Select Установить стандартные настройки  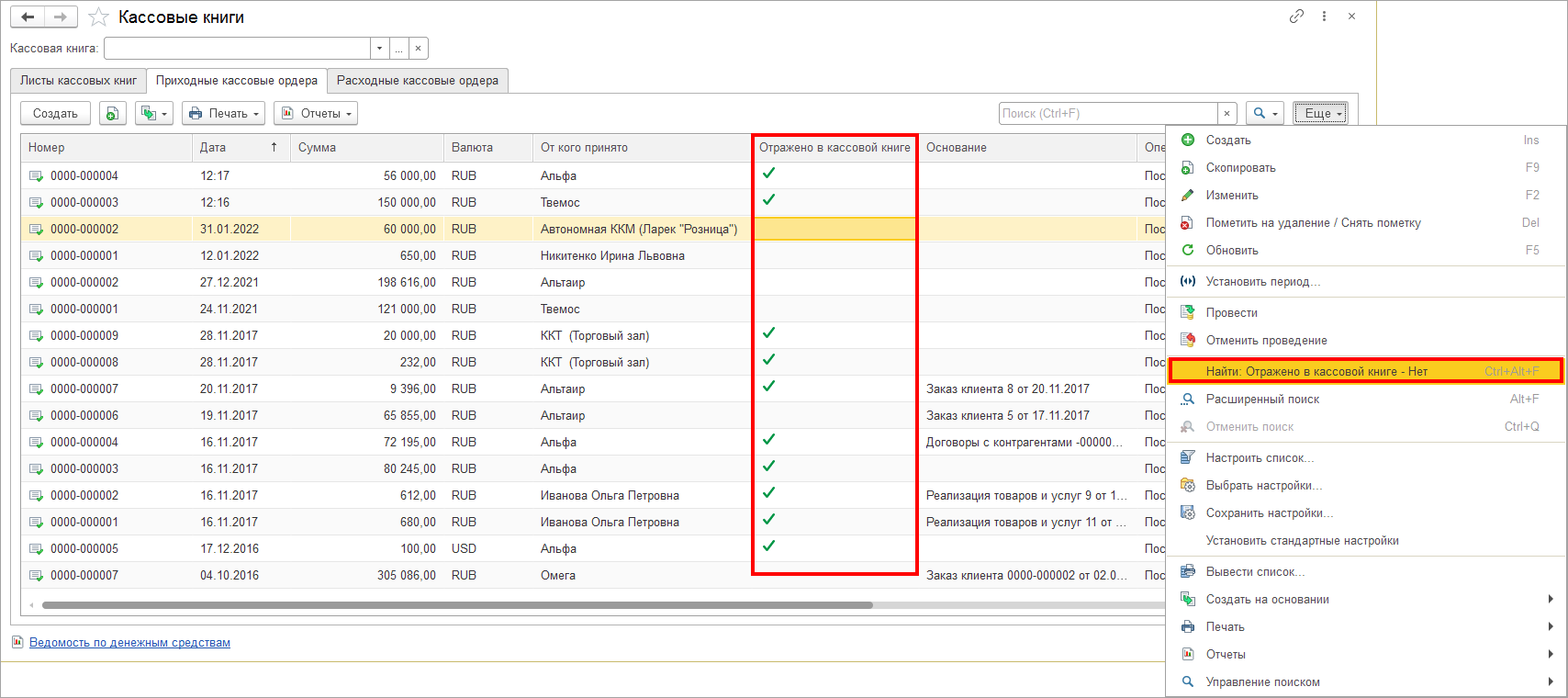(1366, 540)
